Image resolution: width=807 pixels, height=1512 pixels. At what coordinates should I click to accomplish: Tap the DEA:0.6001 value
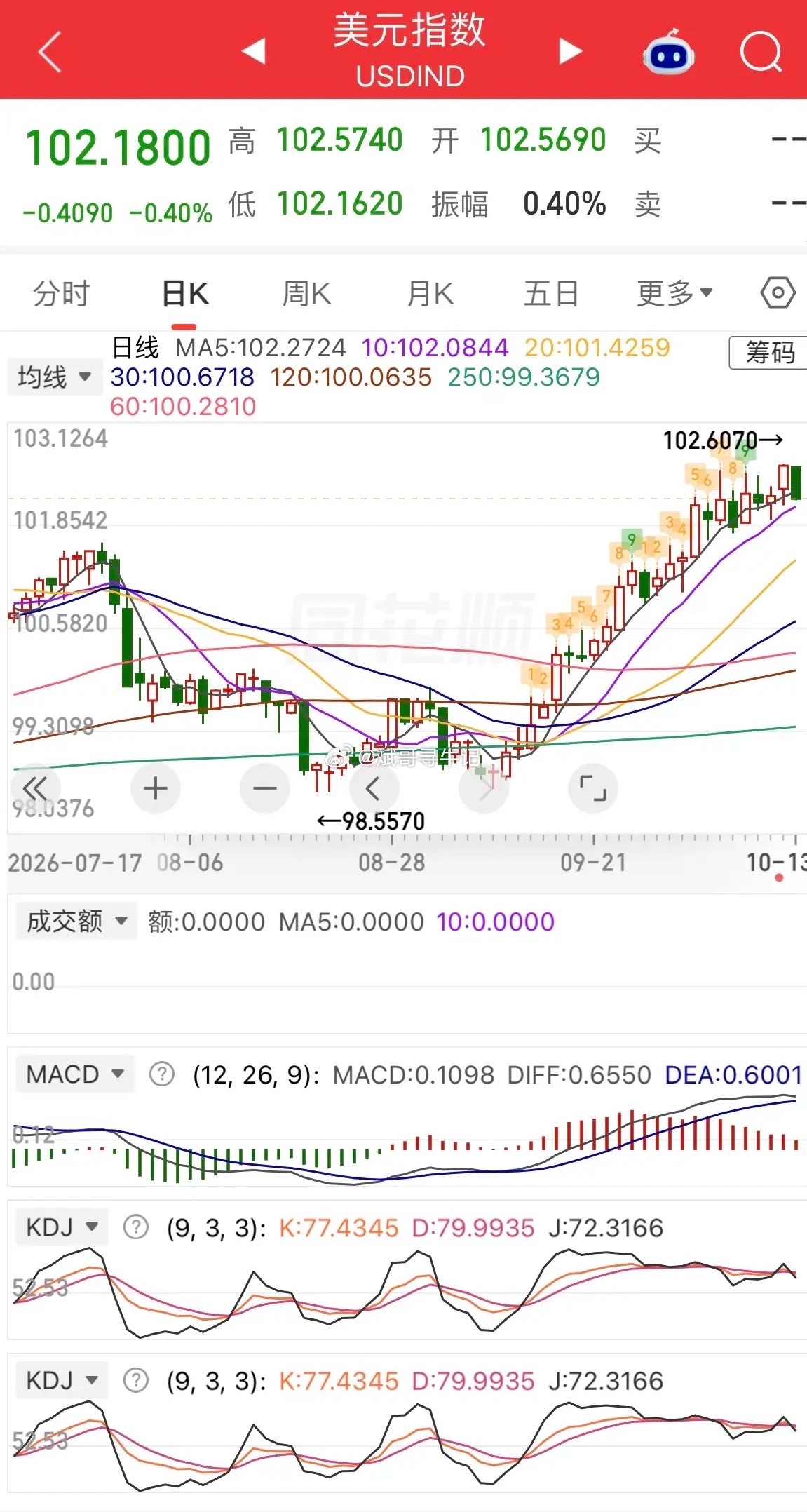click(x=733, y=1074)
